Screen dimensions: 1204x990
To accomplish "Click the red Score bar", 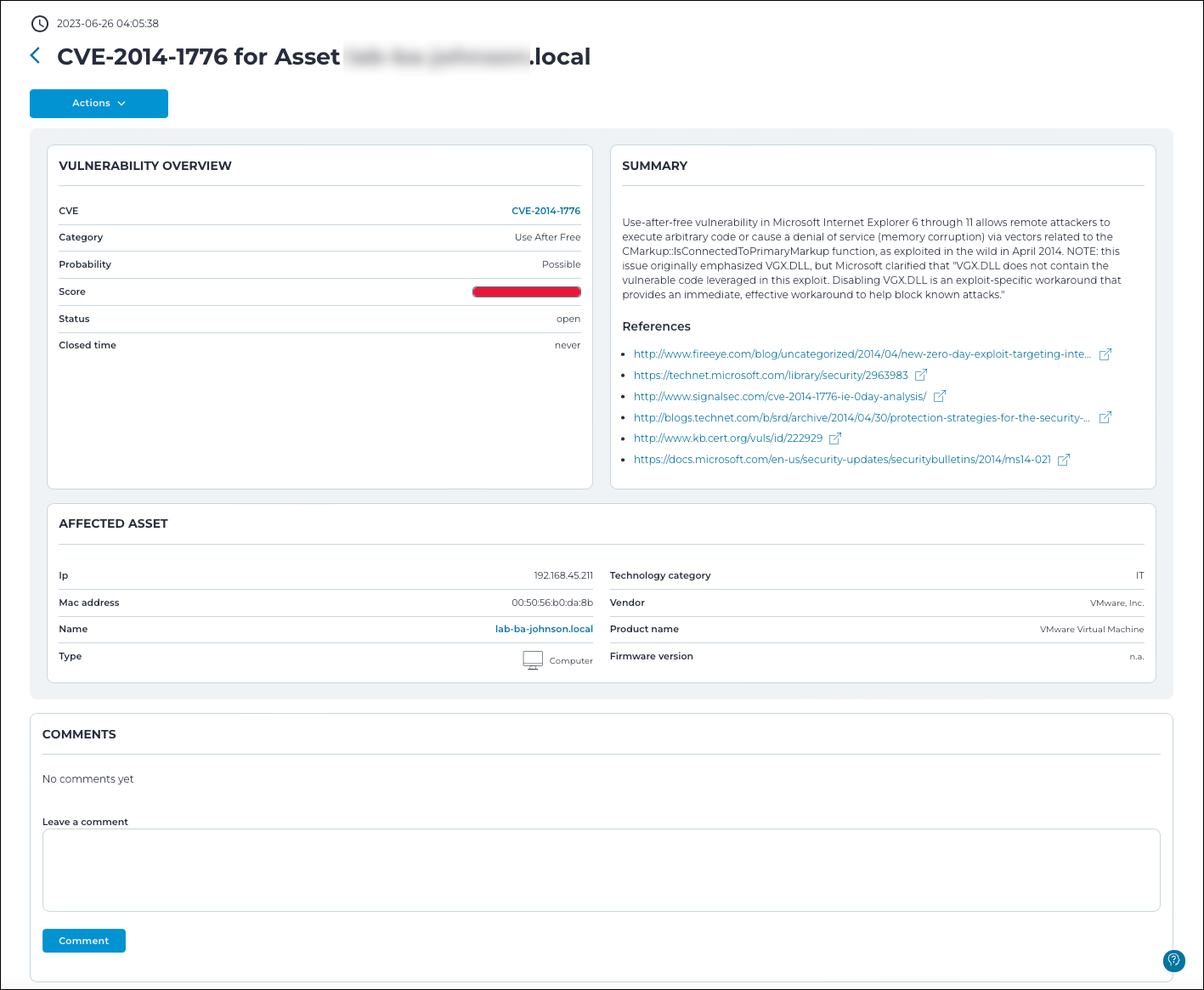I will [x=527, y=291].
